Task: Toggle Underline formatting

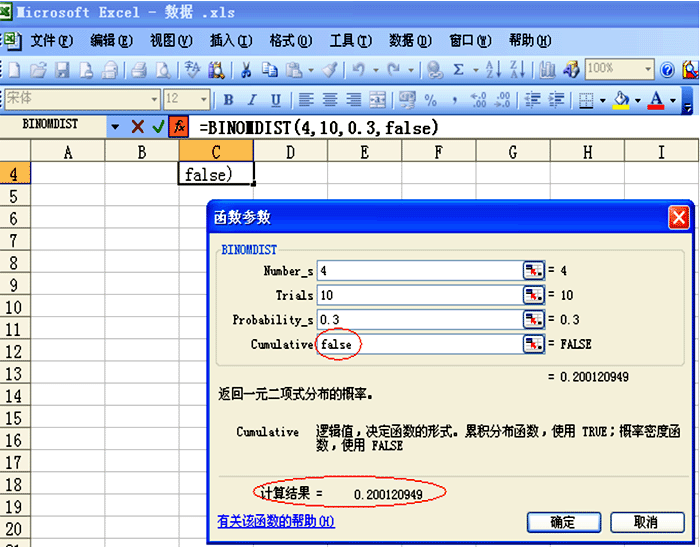Action: (276, 100)
